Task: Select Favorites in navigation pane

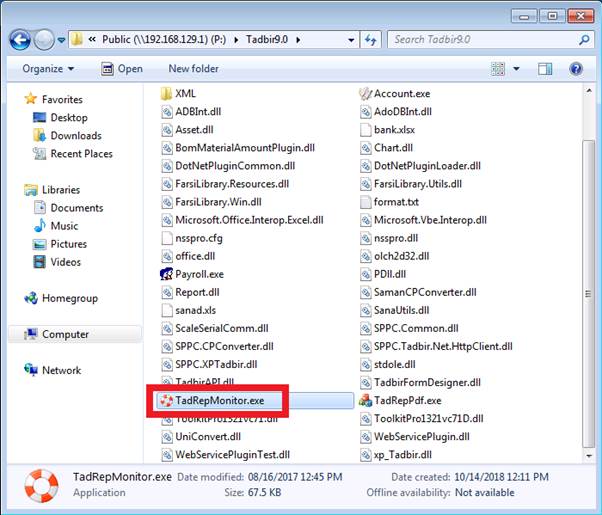Action: [x=62, y=99]
